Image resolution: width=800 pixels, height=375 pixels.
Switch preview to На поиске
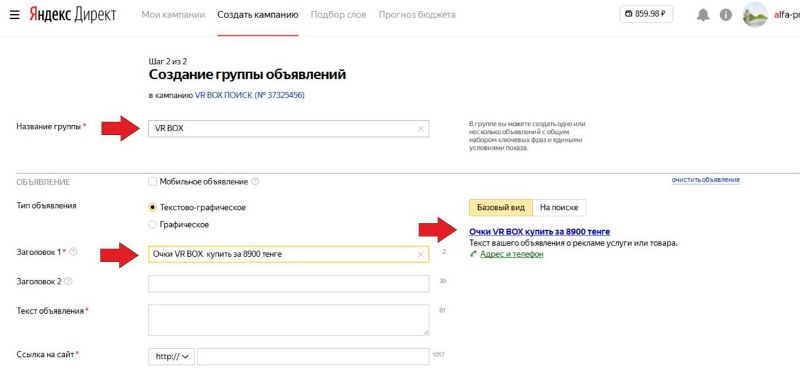pyautogui.click(x=559, y=208)
